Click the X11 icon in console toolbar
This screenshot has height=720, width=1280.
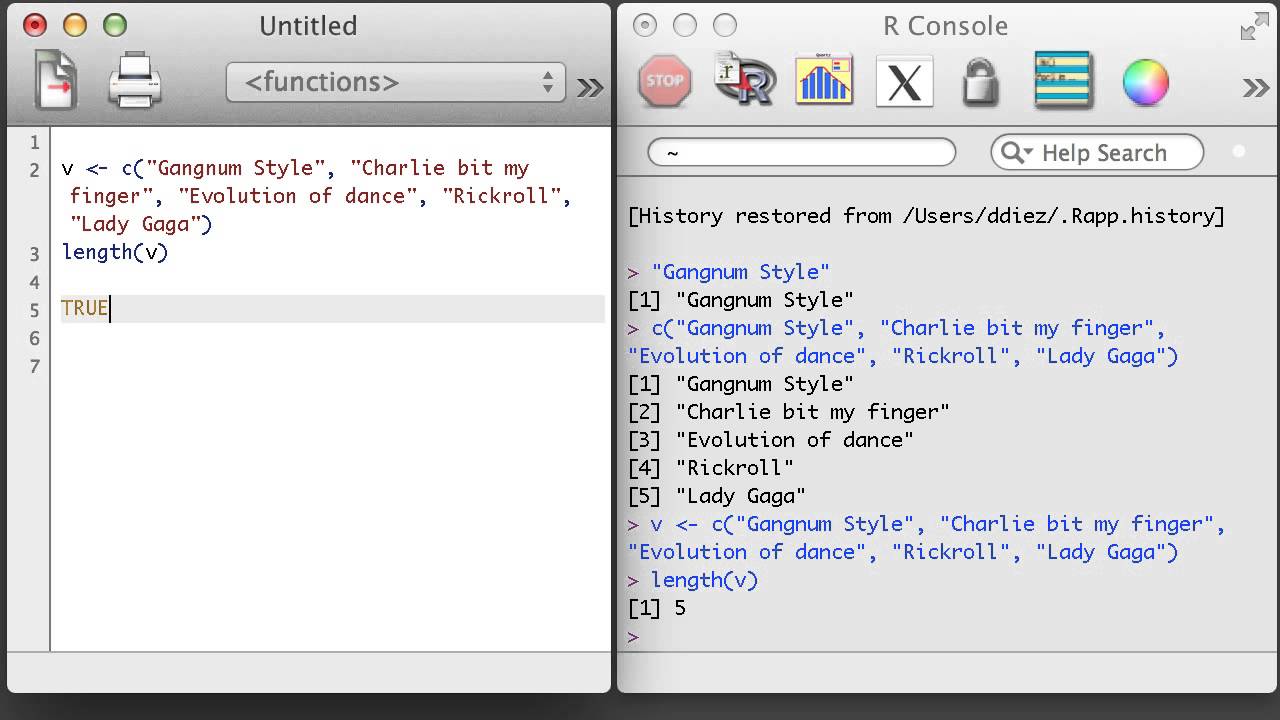[904, 82]
